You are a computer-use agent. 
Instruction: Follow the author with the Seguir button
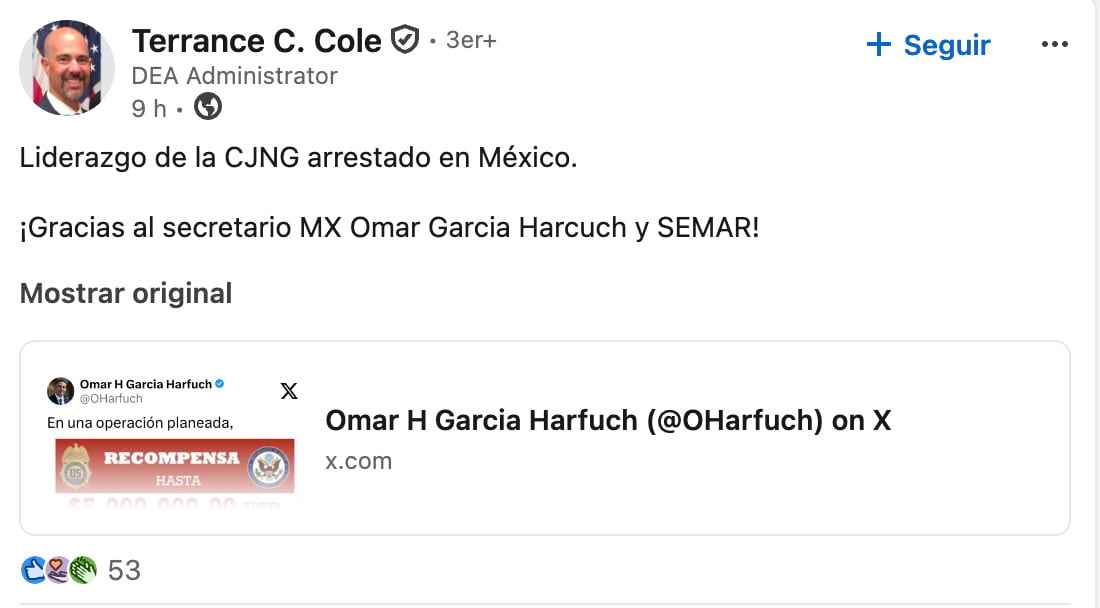(x=928, y=45)
